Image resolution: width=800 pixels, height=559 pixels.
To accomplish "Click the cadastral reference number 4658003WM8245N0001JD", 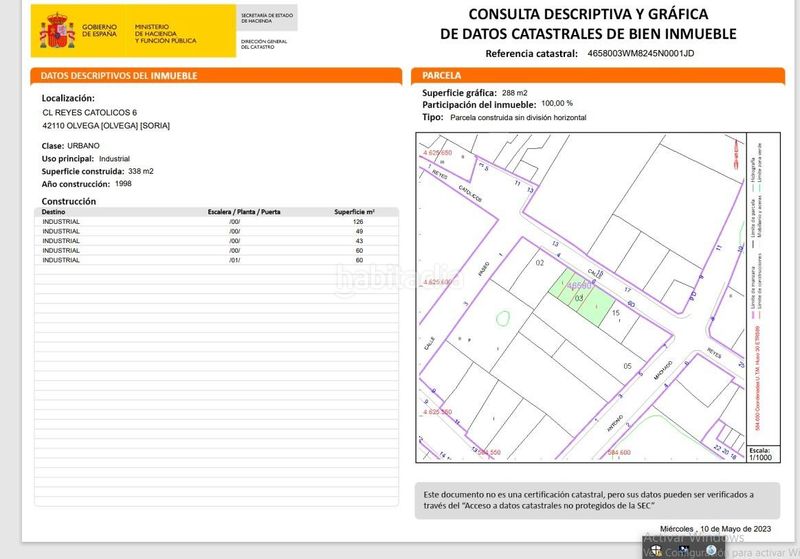I will point(655,54).
